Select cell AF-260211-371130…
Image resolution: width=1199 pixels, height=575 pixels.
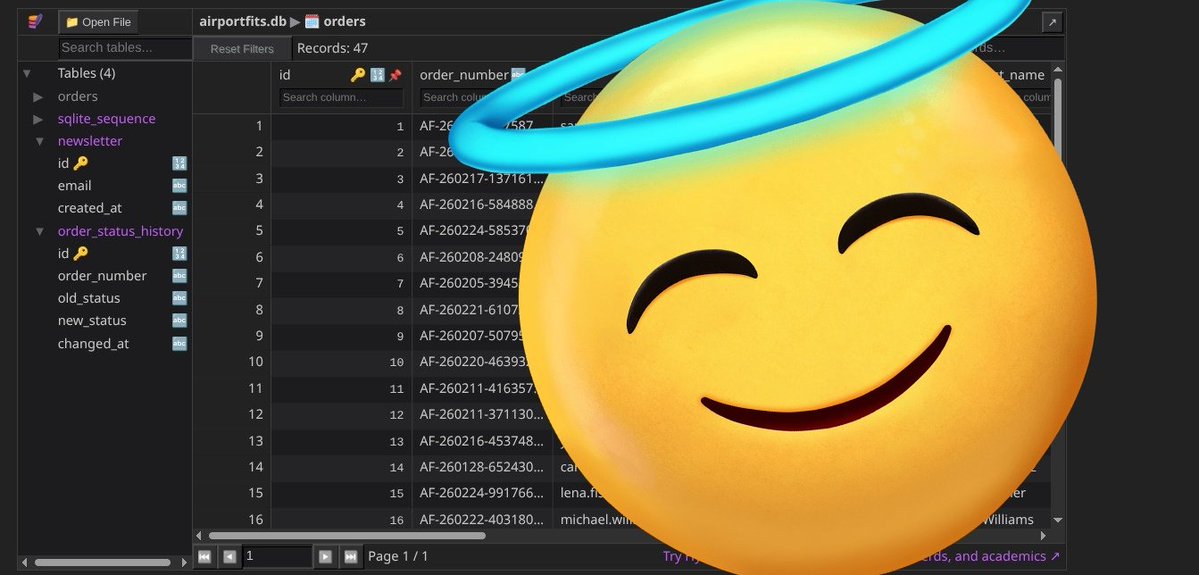[x=482, y=414]
